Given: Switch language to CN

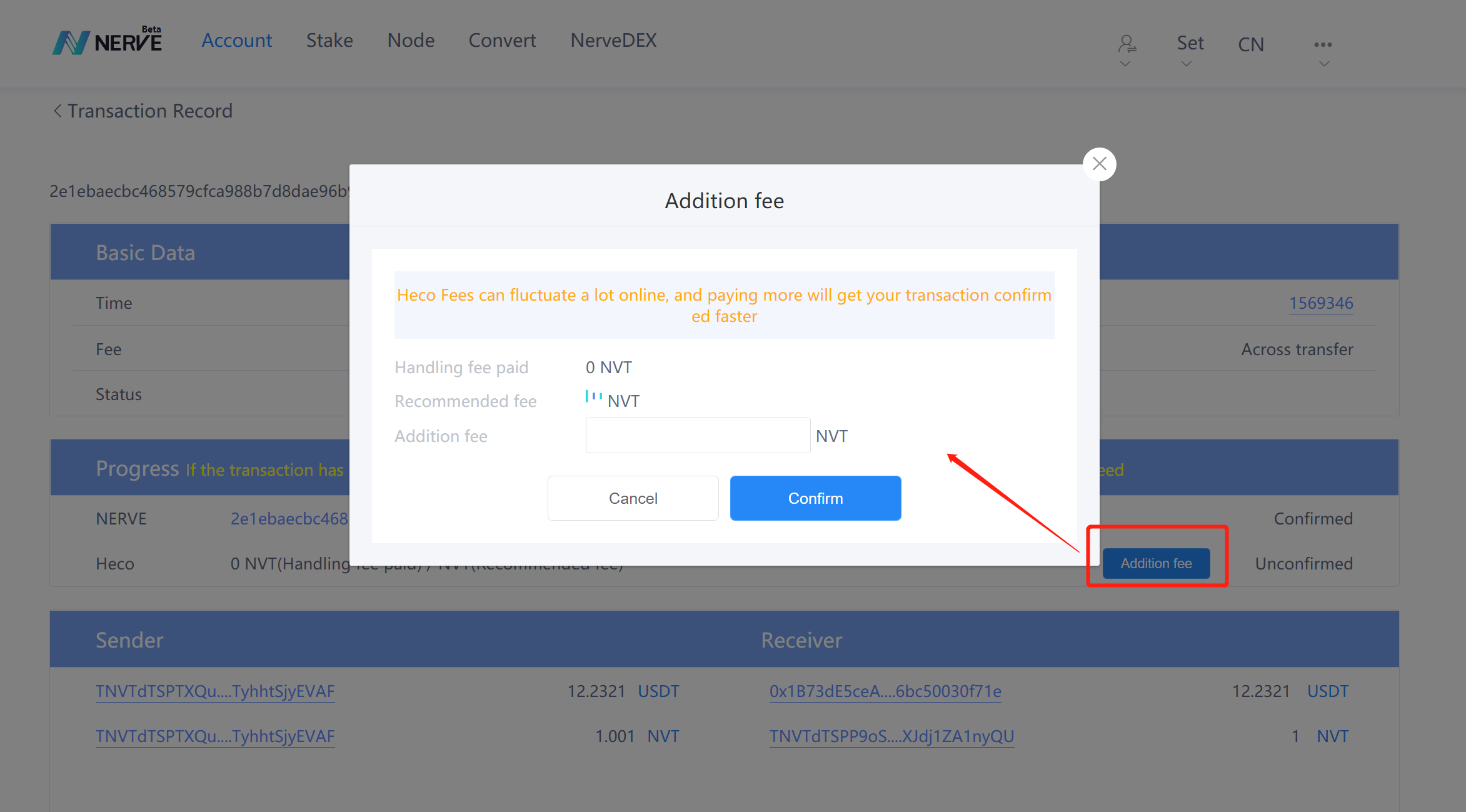Looking at the screenshot, I should tap(1250, 44).
